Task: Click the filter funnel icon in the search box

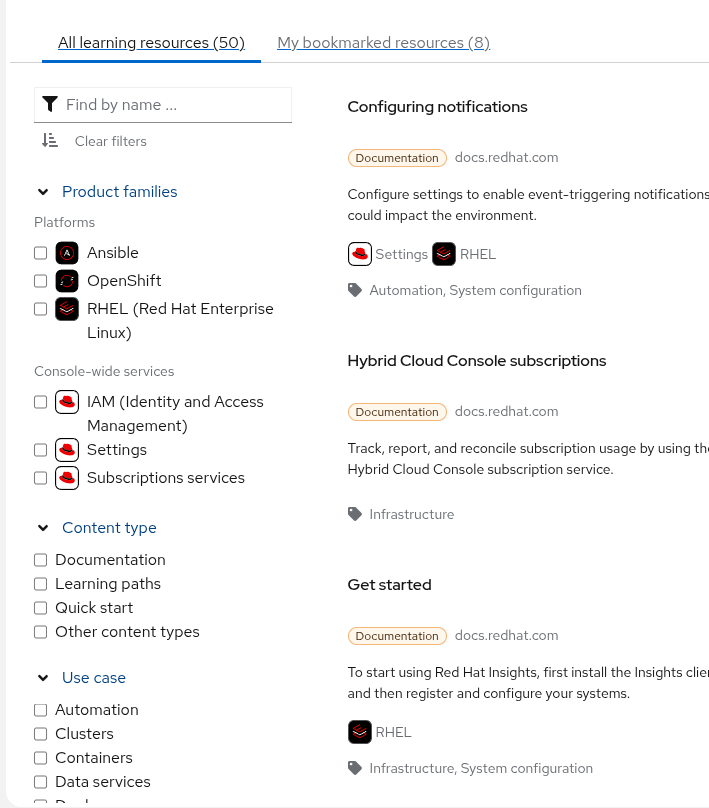Action: (x=51, y=104)
